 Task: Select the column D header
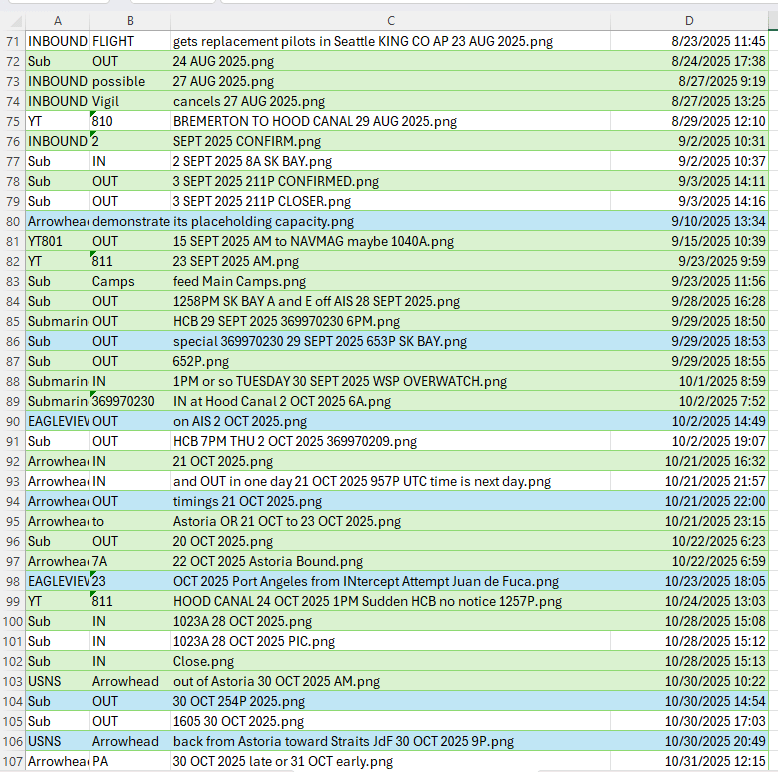[x=690, y=21]
